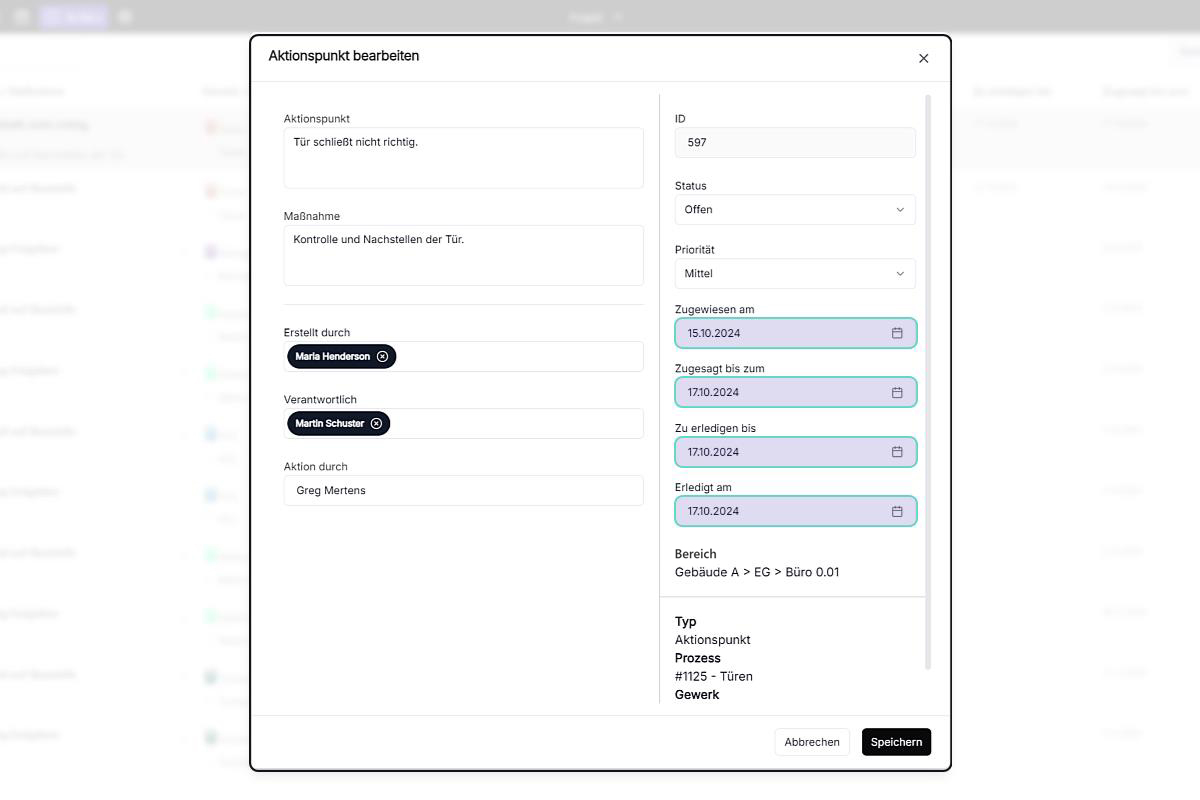Click the Erstellt durch field empty area
The image size is (1200, 800).
point(520,357)
